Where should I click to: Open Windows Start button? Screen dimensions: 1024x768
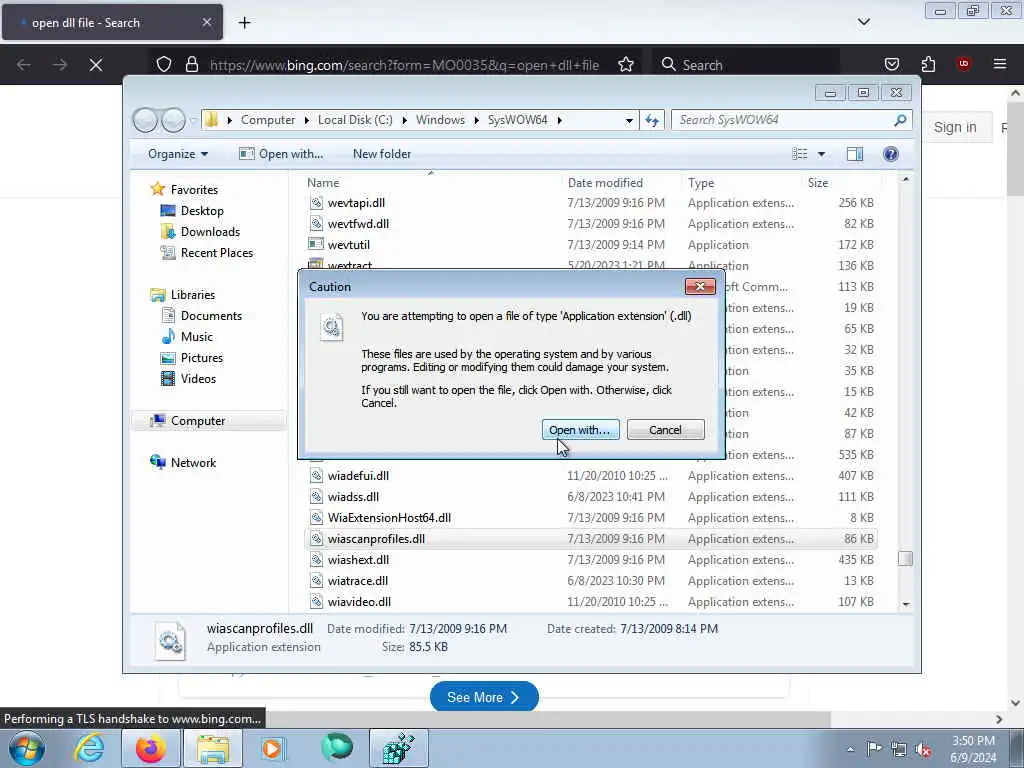pyautogui.click(x=26, y=748)
